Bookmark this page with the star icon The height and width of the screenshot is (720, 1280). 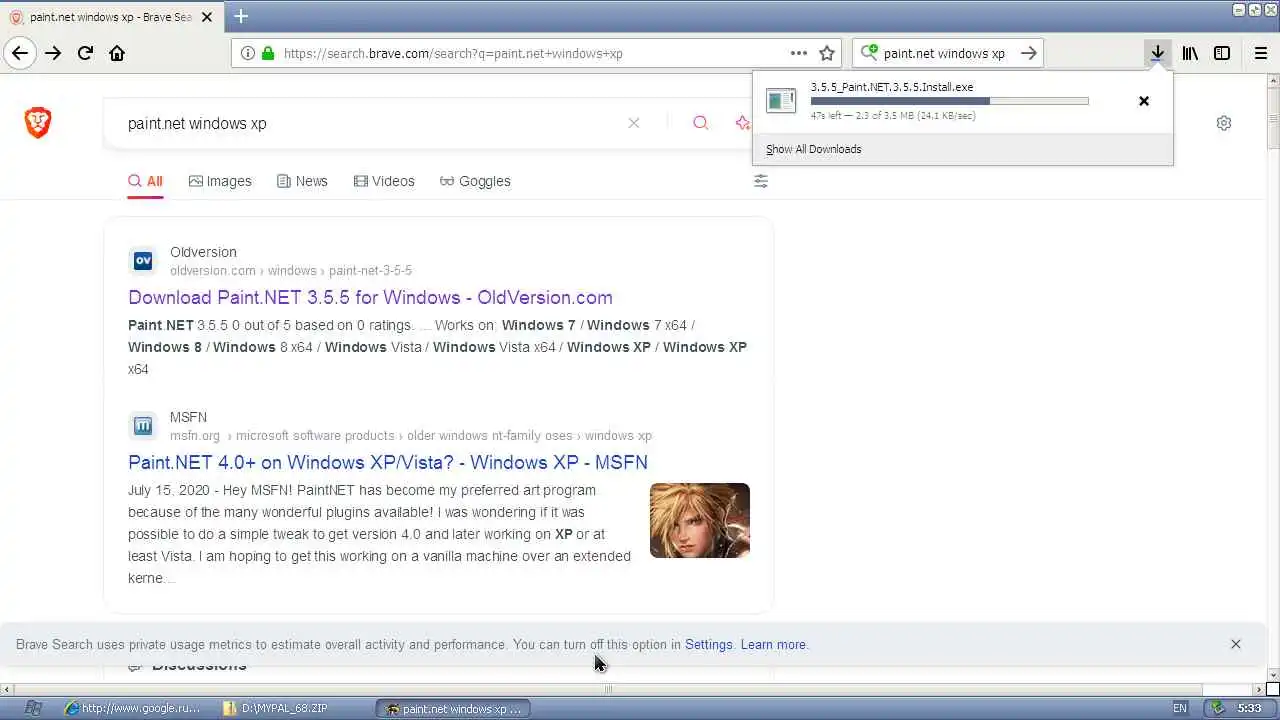coord(827,53)
